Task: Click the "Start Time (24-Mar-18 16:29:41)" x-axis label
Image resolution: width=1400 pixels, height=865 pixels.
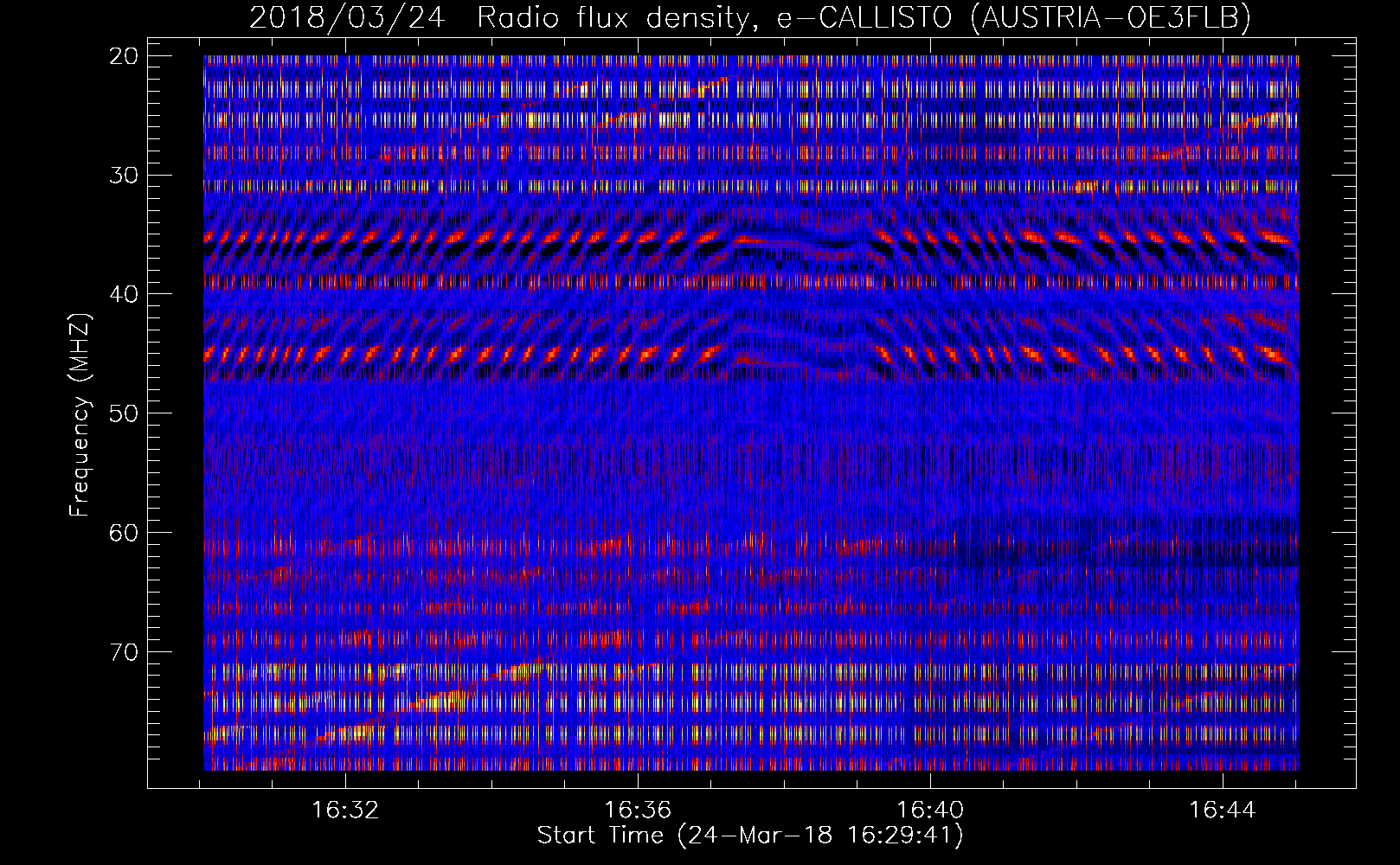Action: 750,836
